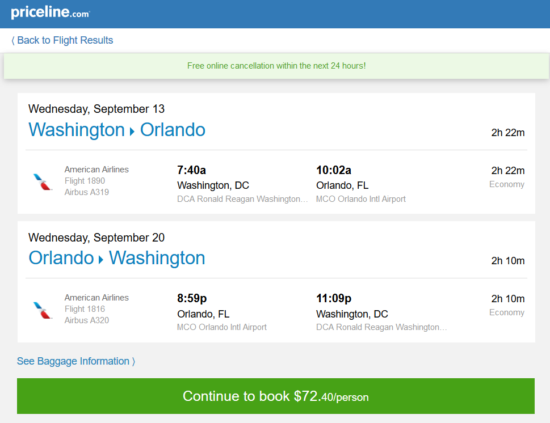Click arrow between Washington and Orlando heading
The image size is (550, 423).
tap(132, 132)
